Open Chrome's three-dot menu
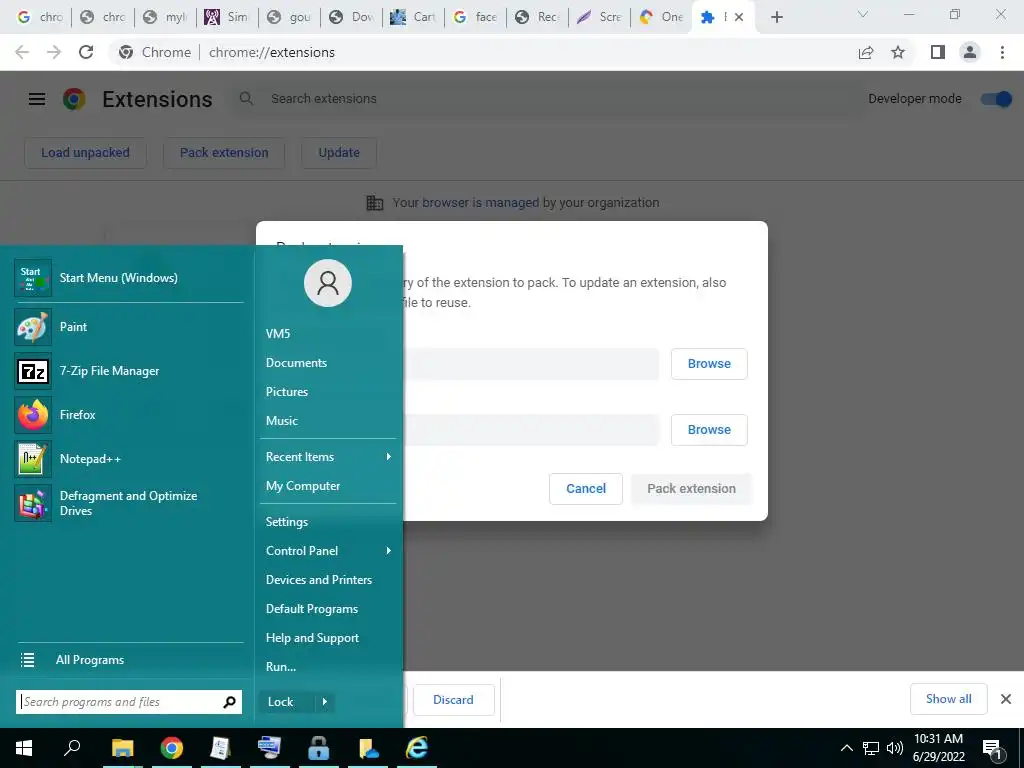The height and width of the screenshot is (768, 1024). point(1002,52)
